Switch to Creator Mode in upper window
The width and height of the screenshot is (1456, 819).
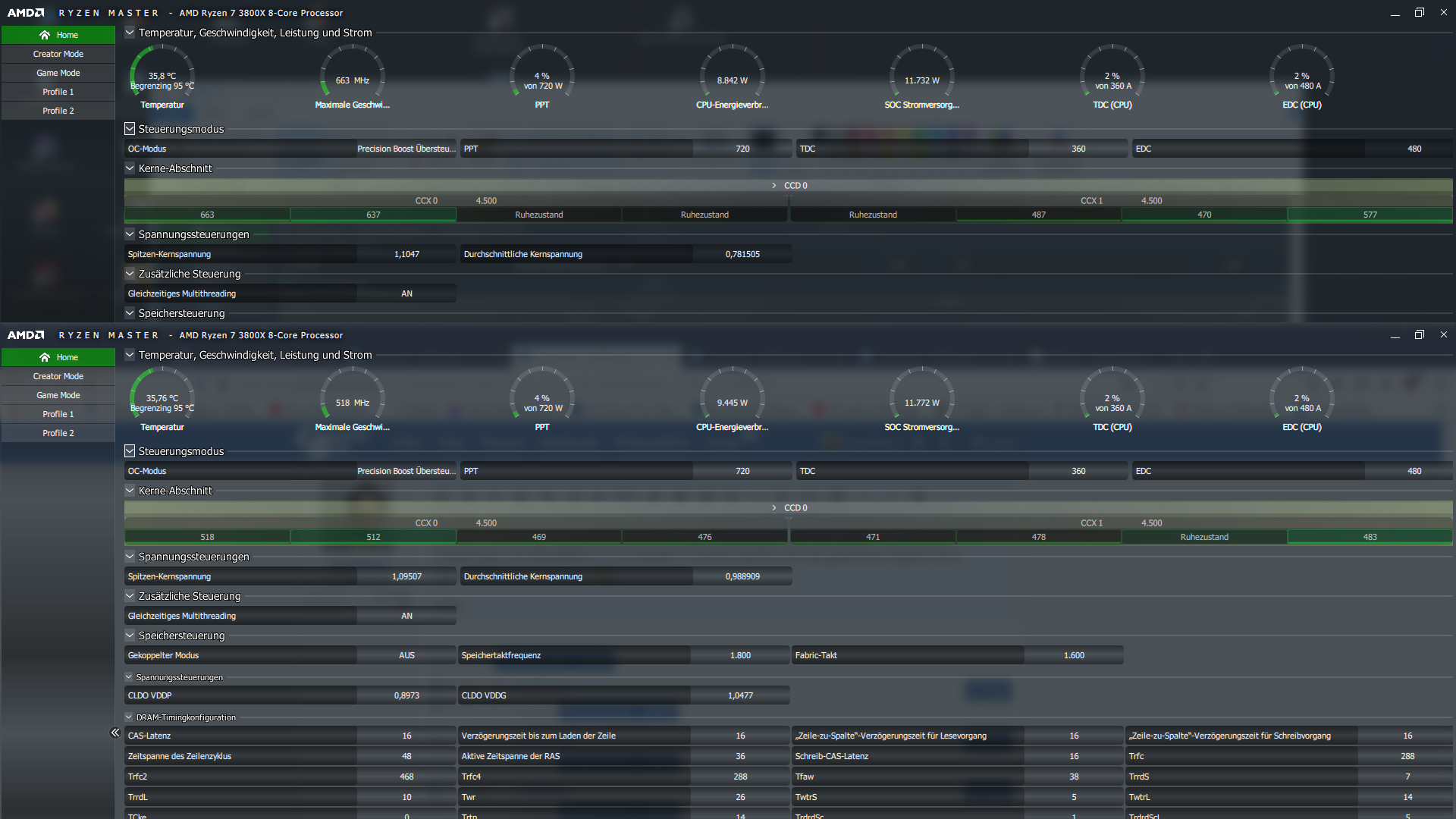point(58,54)
